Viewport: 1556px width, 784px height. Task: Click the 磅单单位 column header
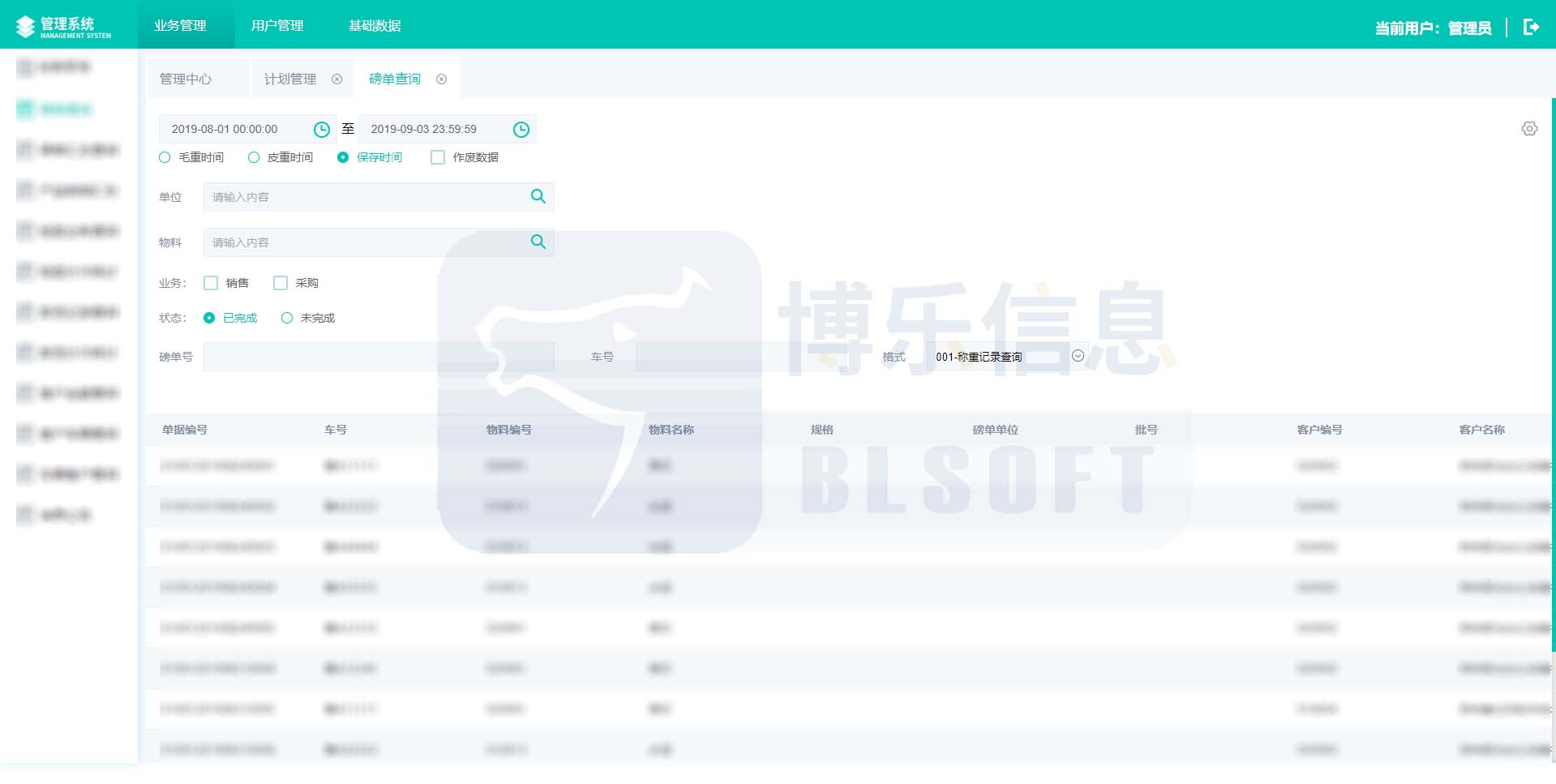tap(996, 430)
